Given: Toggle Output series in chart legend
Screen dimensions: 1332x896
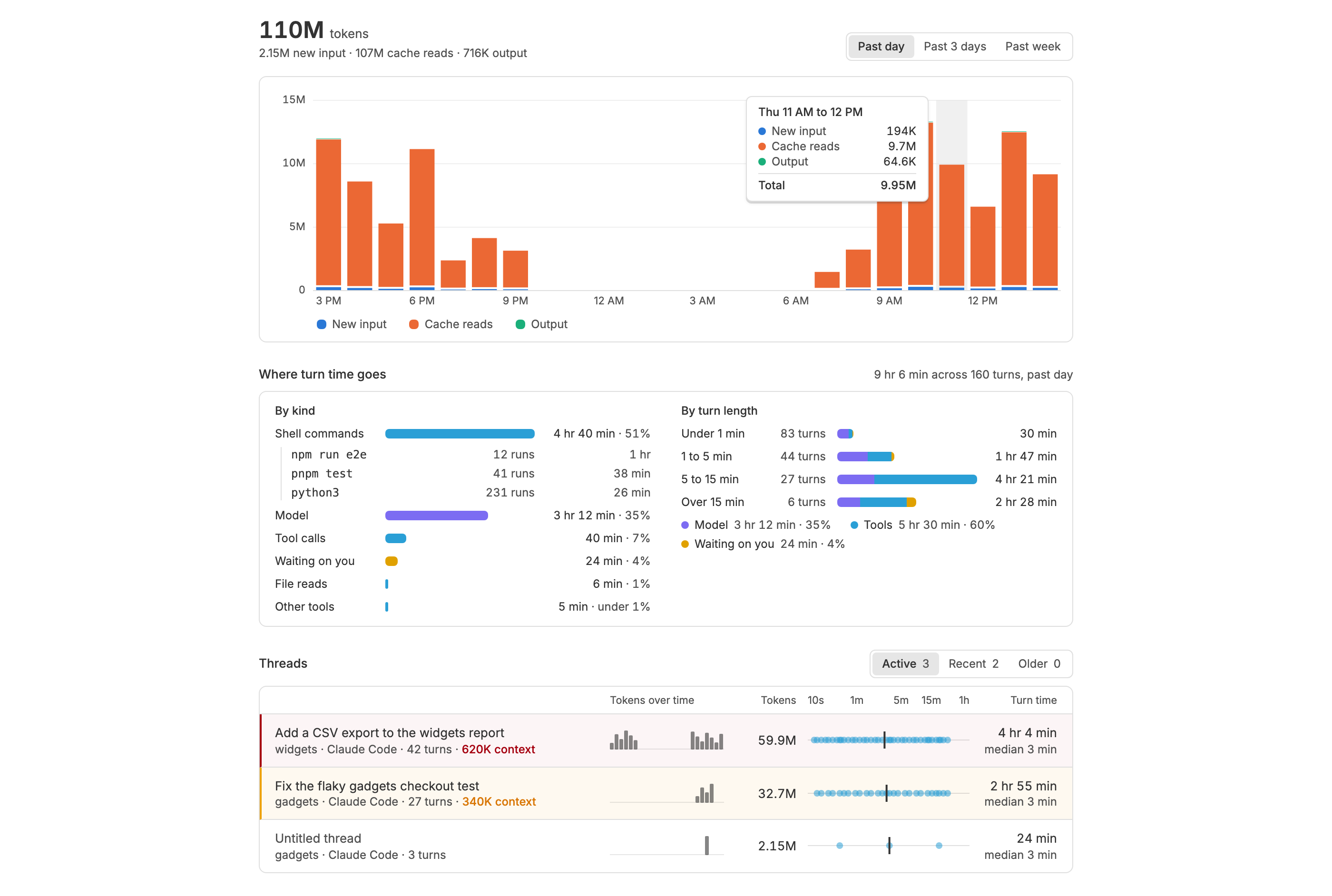Looking at the screenshot, I should (541, 324).
